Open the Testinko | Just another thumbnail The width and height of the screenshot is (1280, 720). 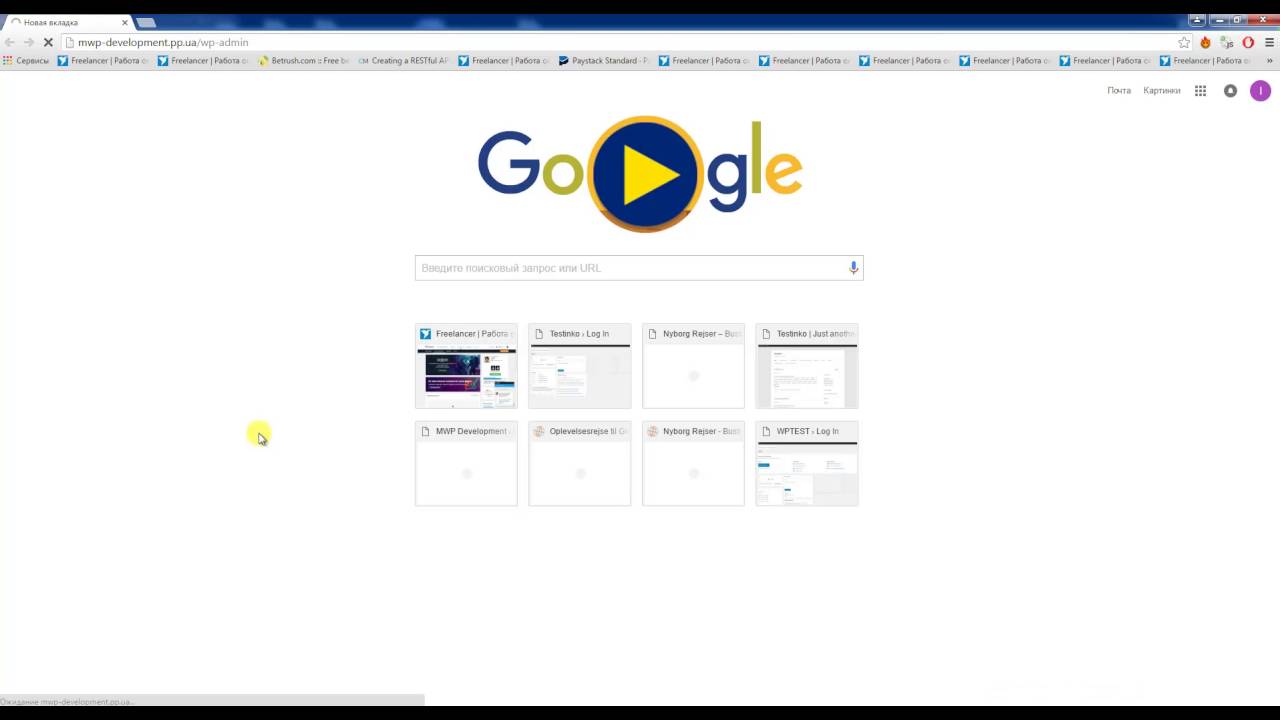pos(807,366)
